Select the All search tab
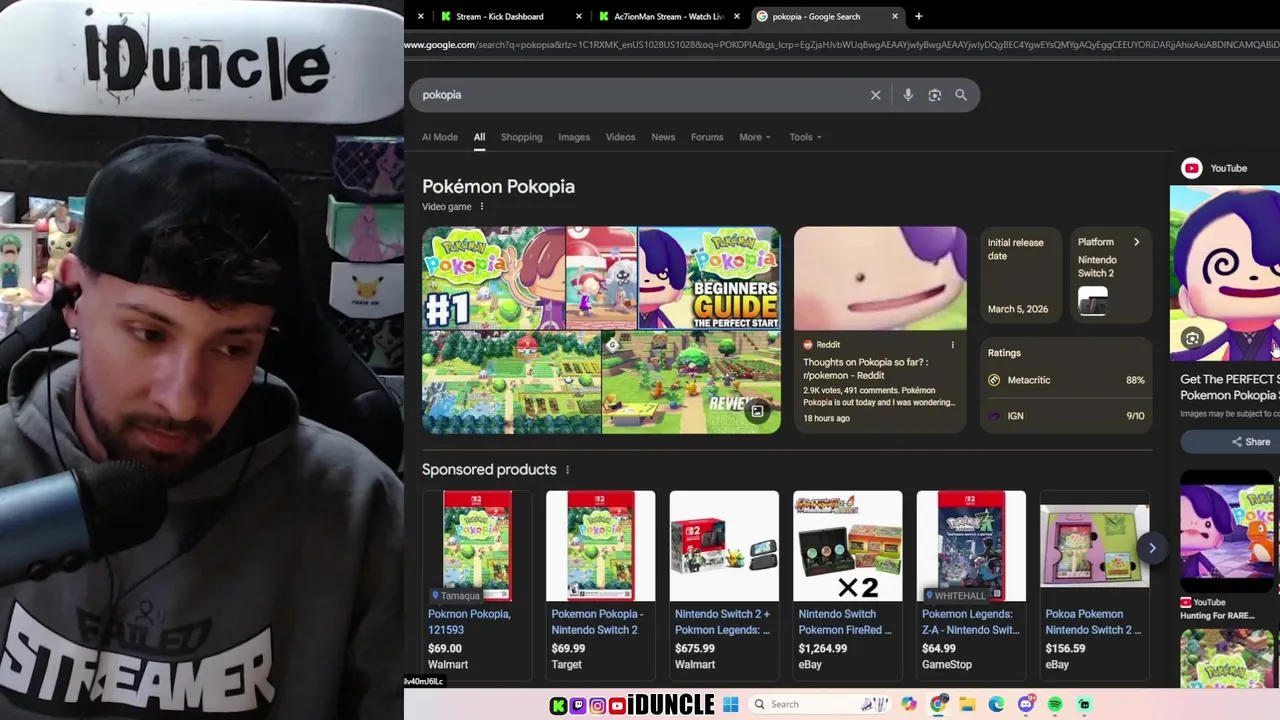The image size is (1280, 720). [x=479, y=137]
